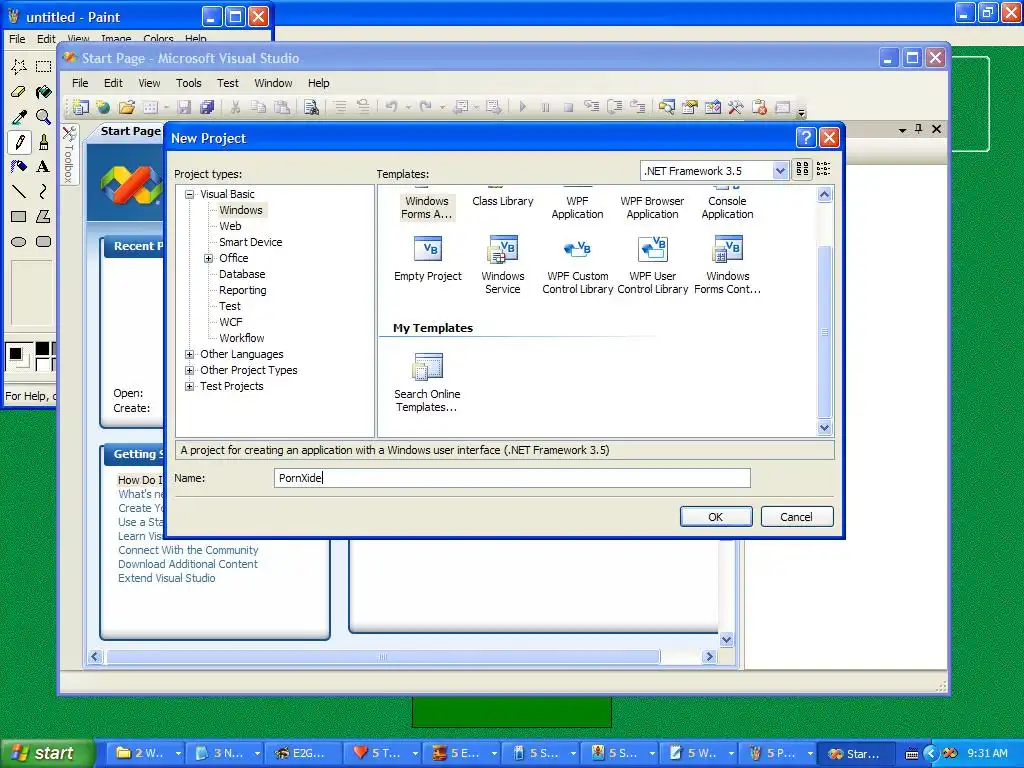Expand the Other Languages node
This screenshot has height=768, width=1024.
[189, 354]
